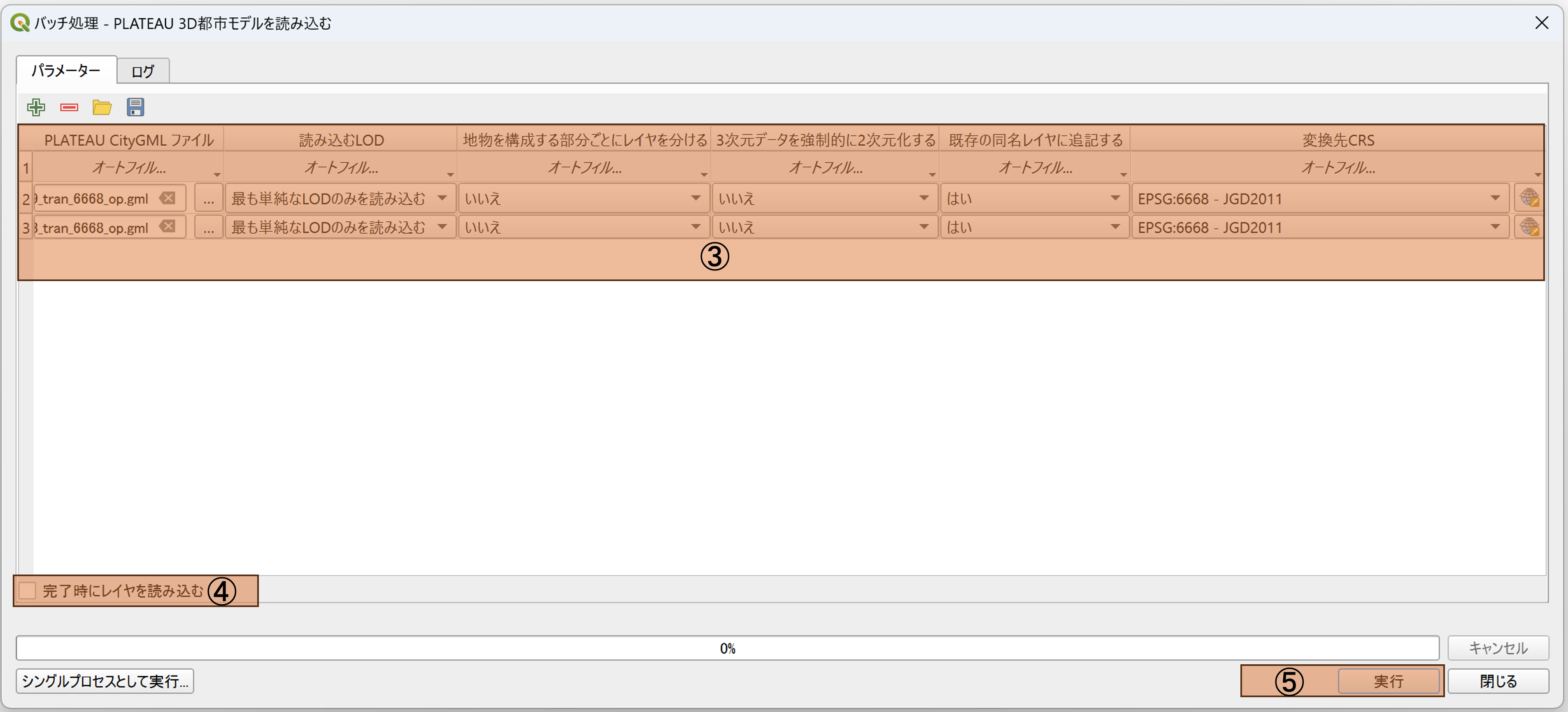The width and height of the screenshot is (1568, 712).
Task: Open the CRS selector globe in row 2
Action: click(1529, 198)
